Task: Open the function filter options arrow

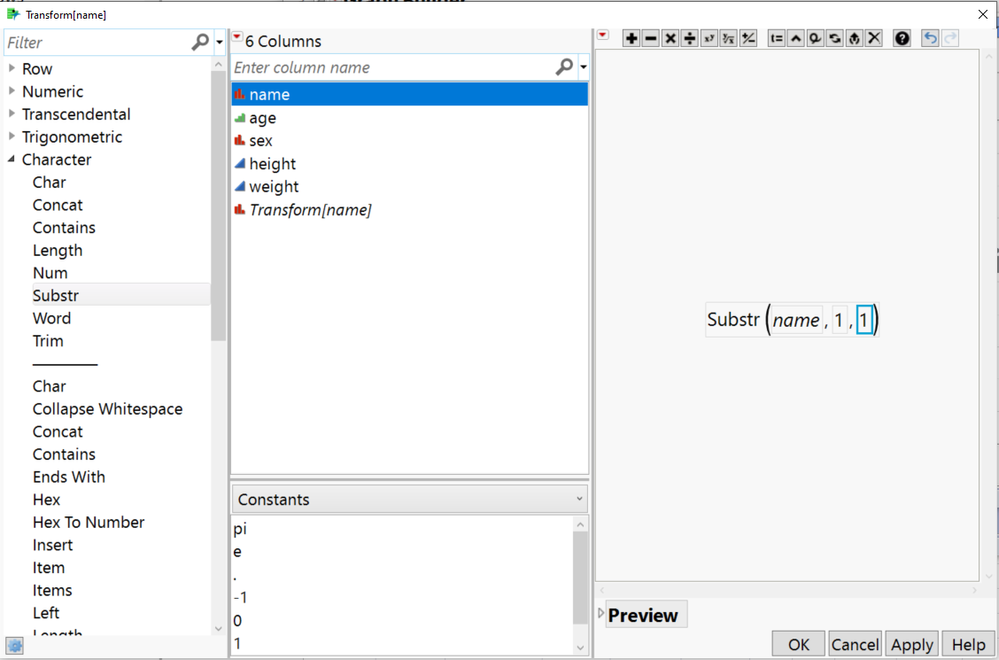Action: coord(219,43)
